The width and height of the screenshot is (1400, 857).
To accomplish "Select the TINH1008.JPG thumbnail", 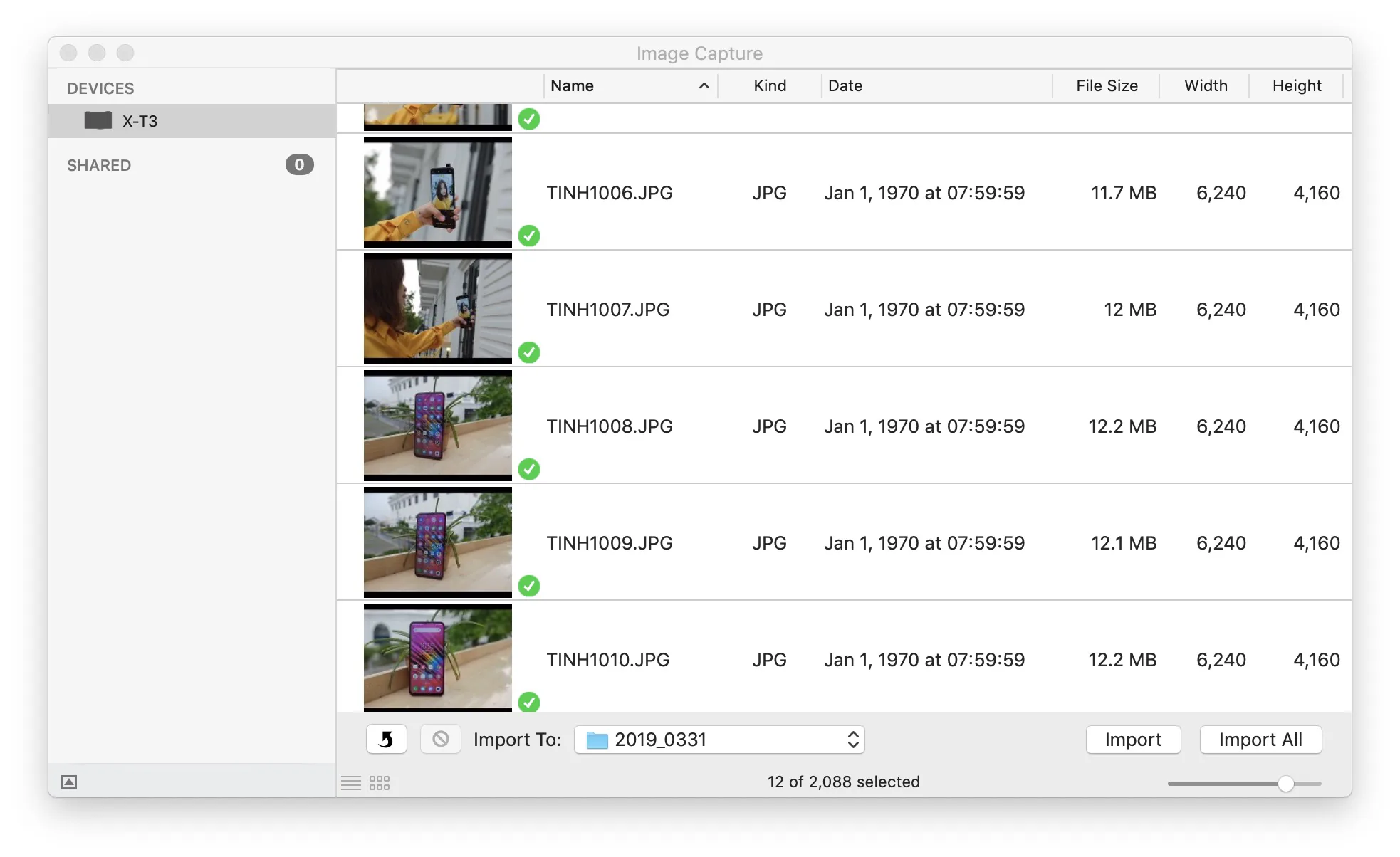I will [438, 426].
